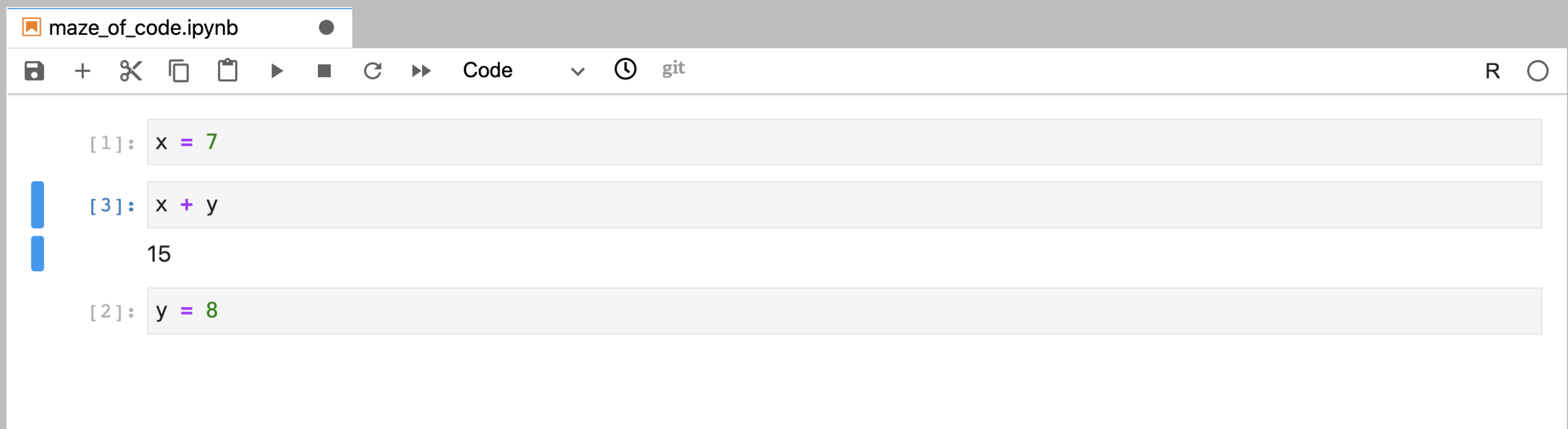
Task: Click into the y = 8 cell
Action: (x=844, y=311)
